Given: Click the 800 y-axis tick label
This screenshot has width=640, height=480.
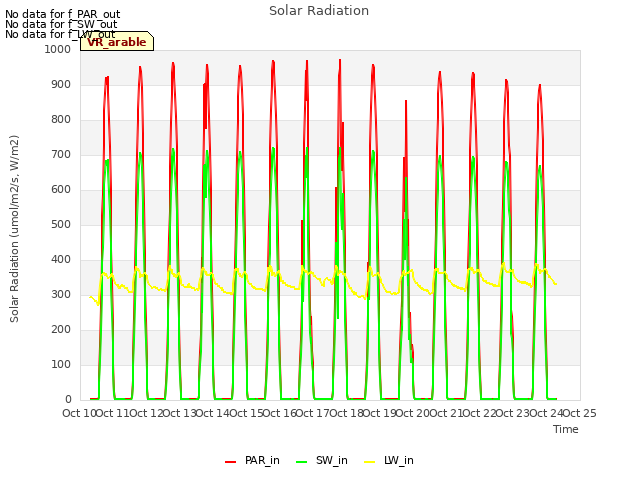Looking at the screenshot, I should [x=61, y=120].
